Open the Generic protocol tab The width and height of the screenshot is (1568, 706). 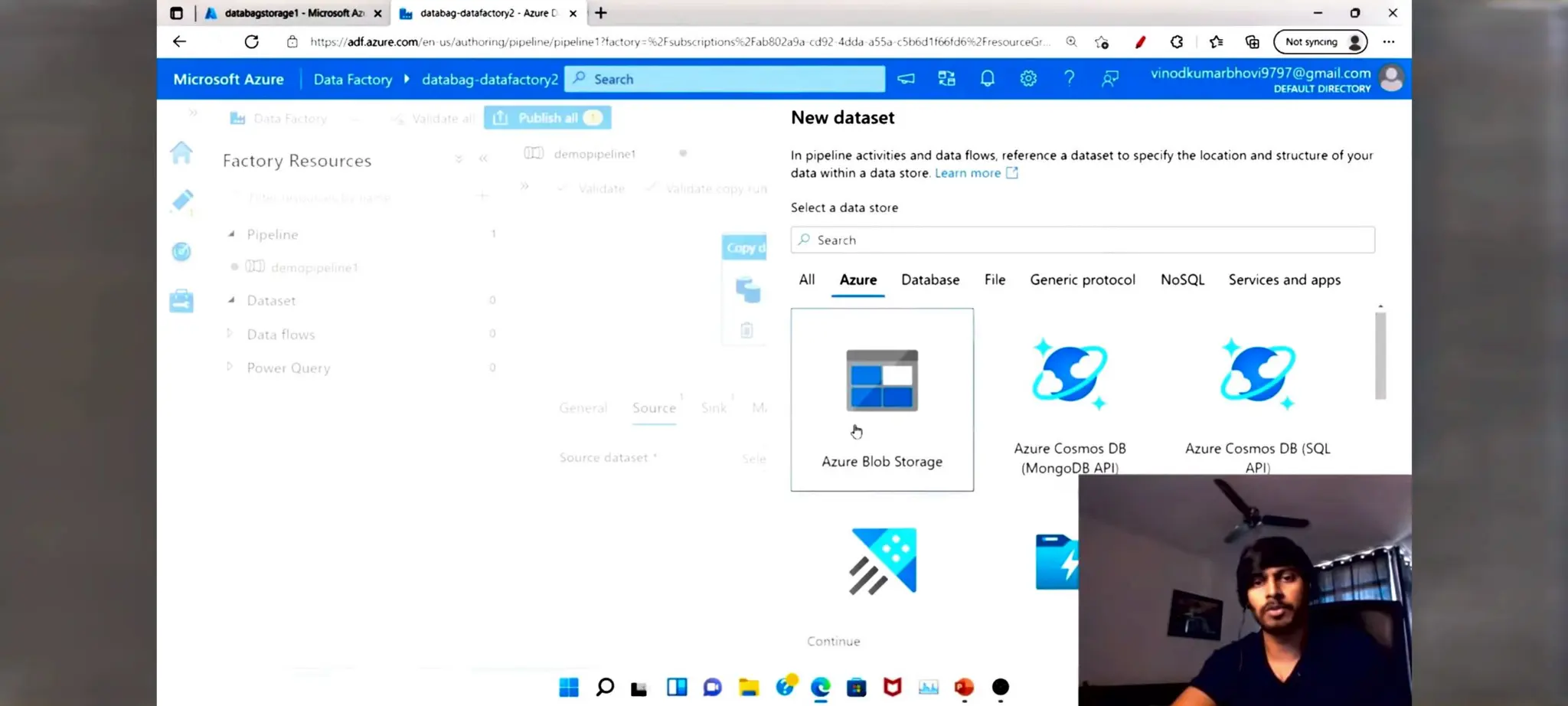point(1083,279)
